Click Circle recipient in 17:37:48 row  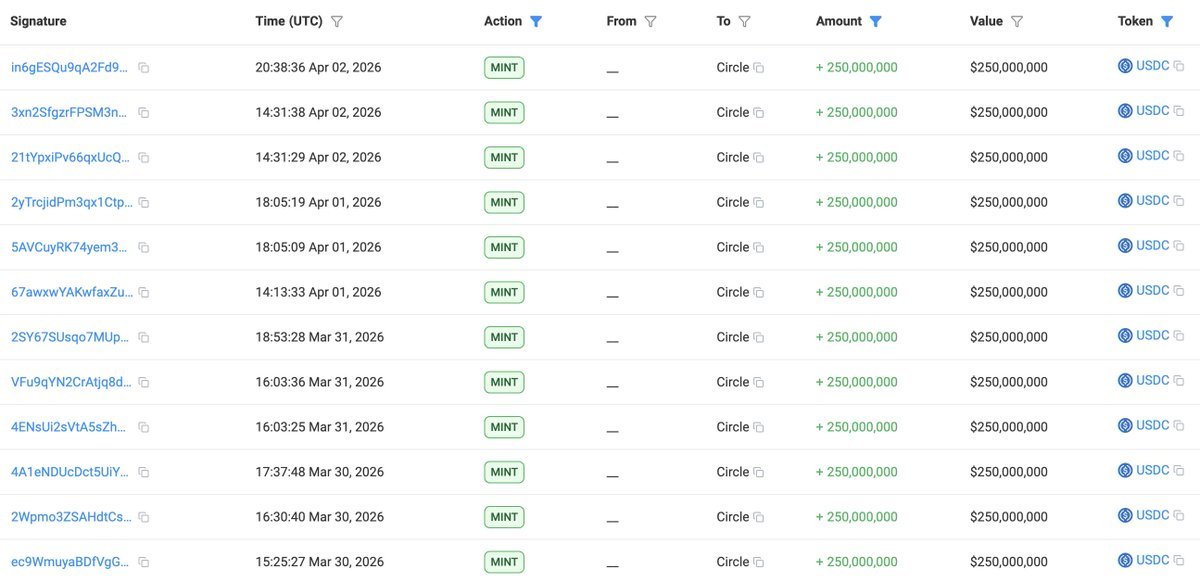732,472
